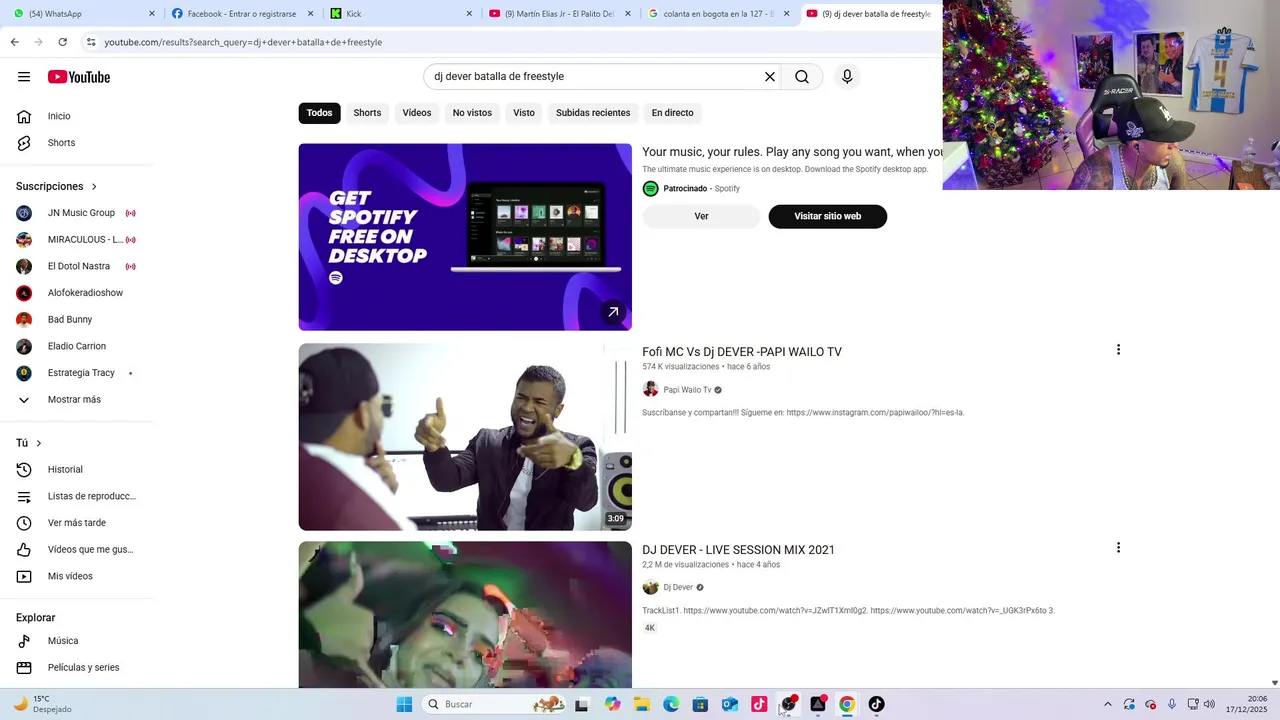
Task: Open the Dj Dever channel link
Action: click(678, 588)
